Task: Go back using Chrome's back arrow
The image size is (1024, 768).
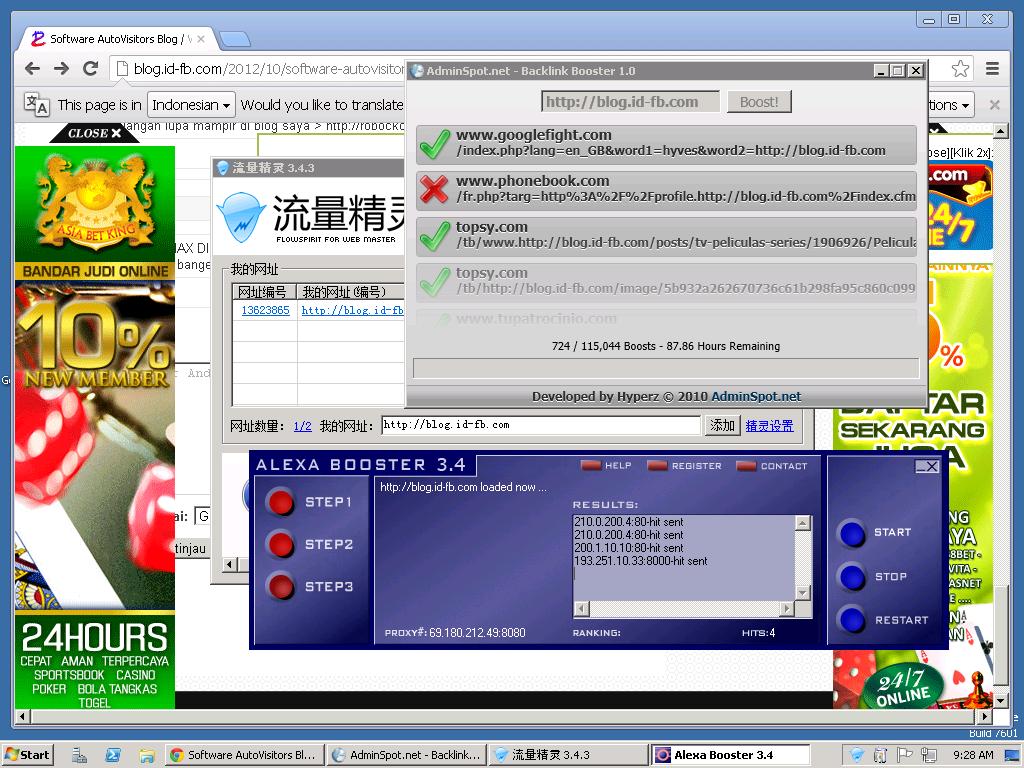Action: pos(32,69)
